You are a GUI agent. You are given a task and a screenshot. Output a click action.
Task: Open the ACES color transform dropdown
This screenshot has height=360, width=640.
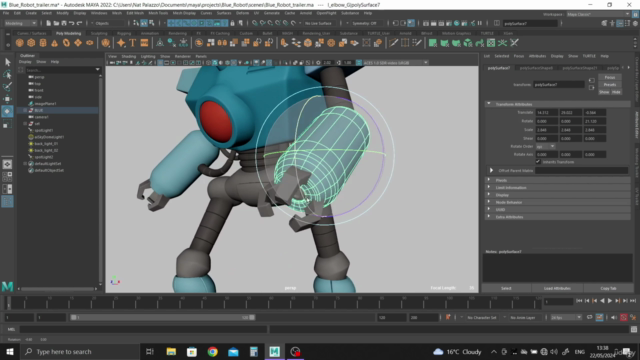click(x=395, y=63)
